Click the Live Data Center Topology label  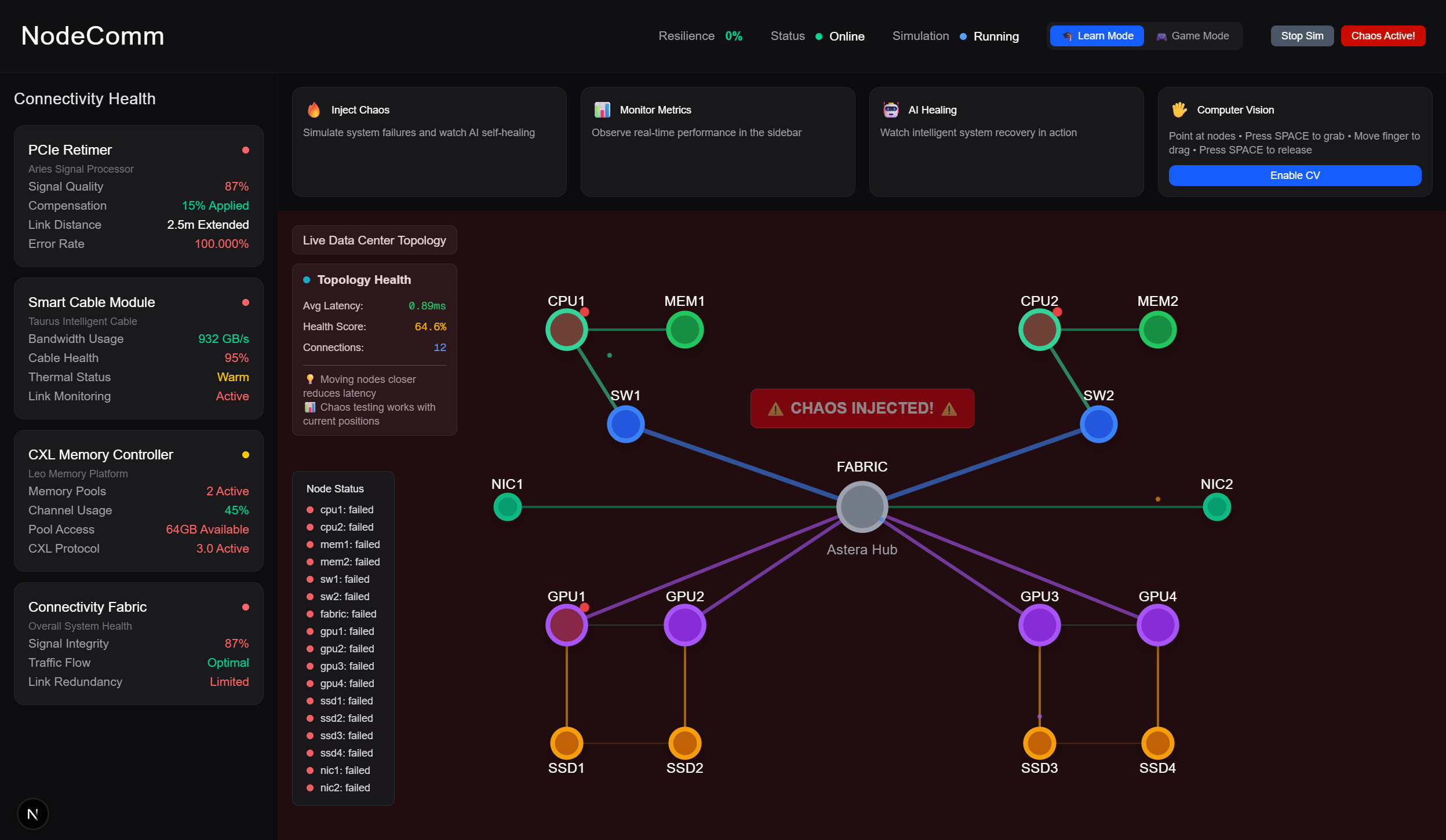pyautogui.click(x=374, y=240)
